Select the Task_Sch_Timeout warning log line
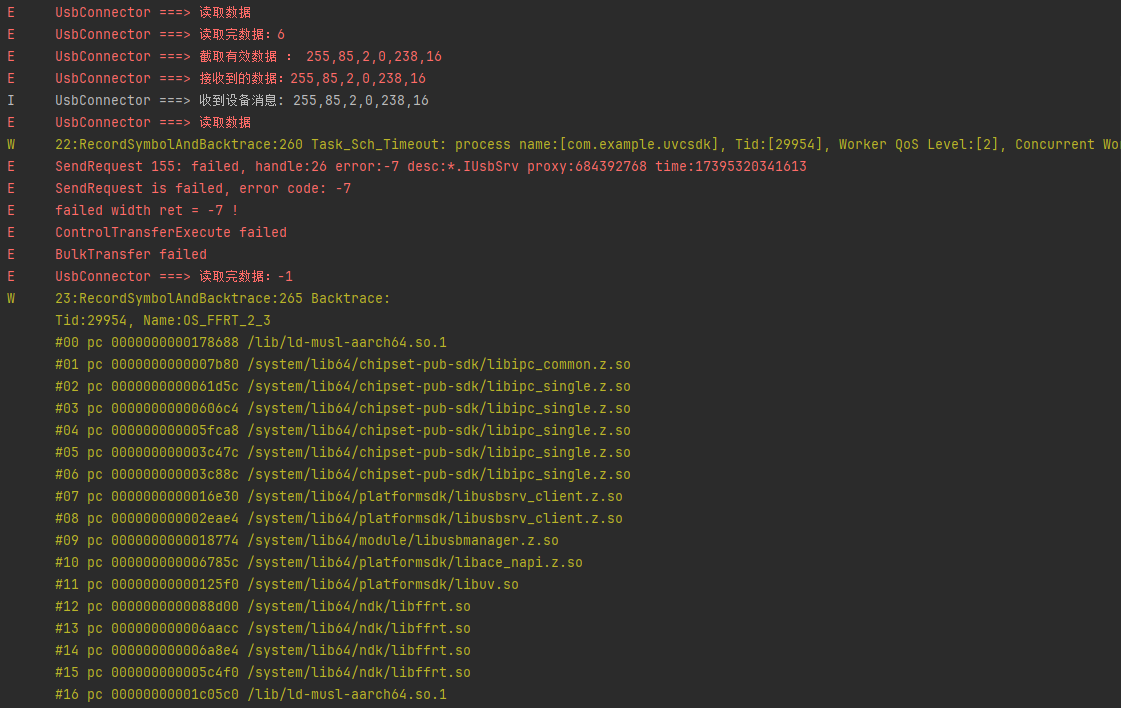 pos(588,144)
